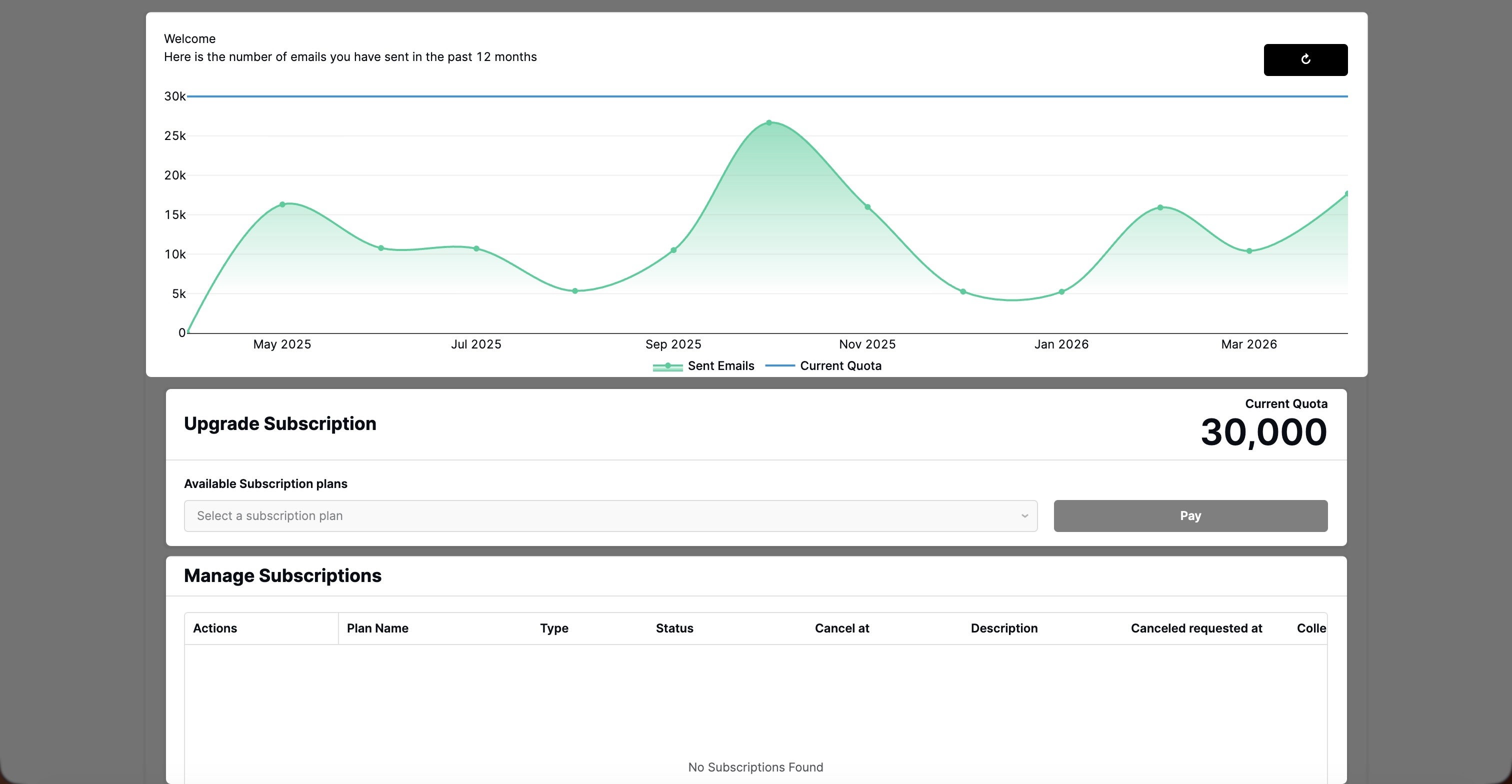The width and height of the screenshot is (1512, 784).
Task: Click the Description column header
Action: pyautogui.click(x=1003, y=628)
